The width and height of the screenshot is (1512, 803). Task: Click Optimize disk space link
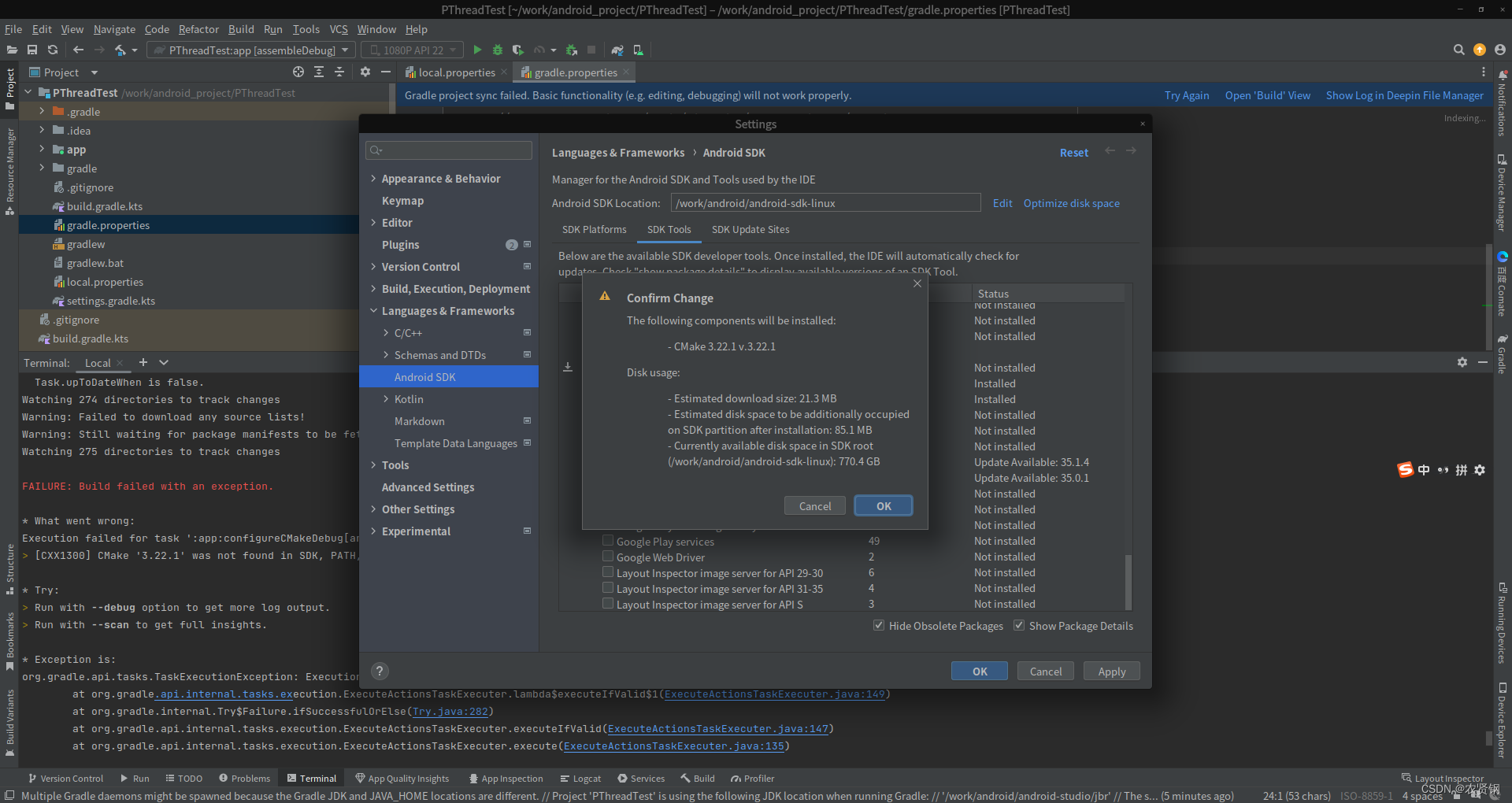click(x=1071, y=203)
